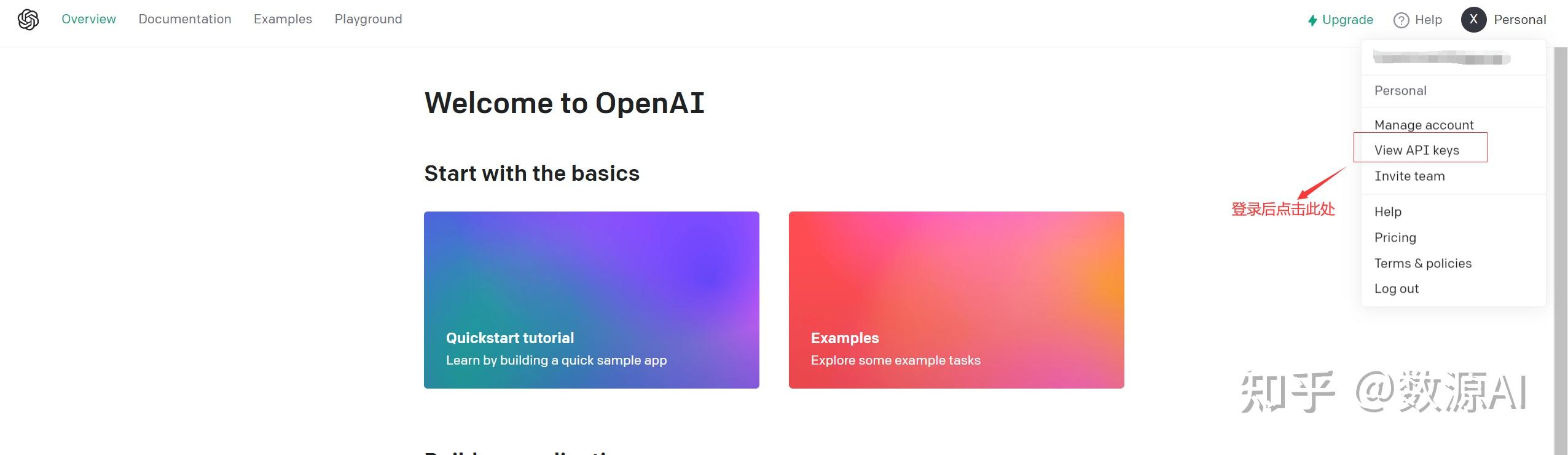Click the Upgrade link text

point(1348,19)
